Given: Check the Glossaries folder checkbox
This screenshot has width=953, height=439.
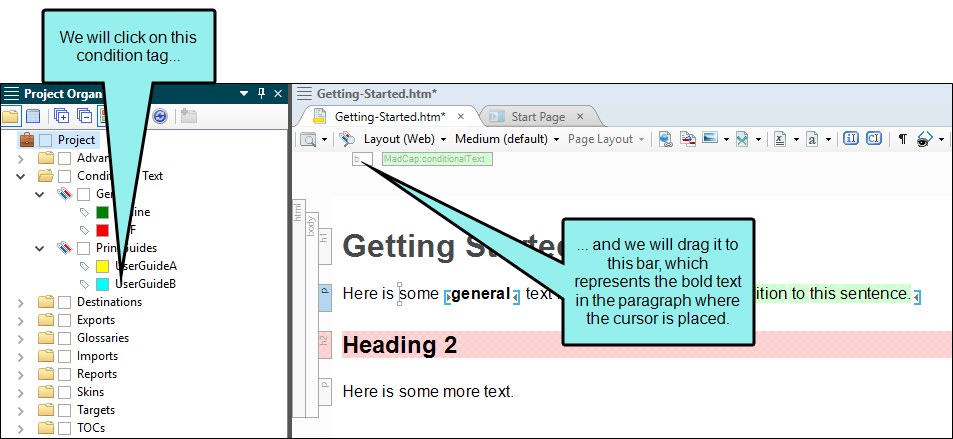Looking at the screenshot, I should [x=64, y=338].
